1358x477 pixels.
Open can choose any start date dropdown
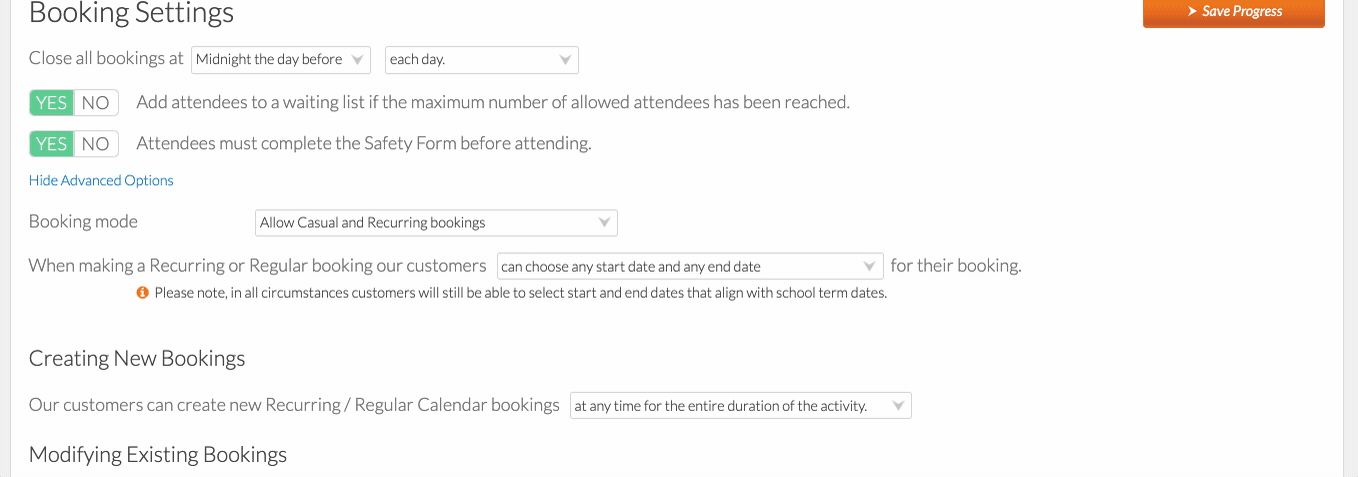pos(690,267)
